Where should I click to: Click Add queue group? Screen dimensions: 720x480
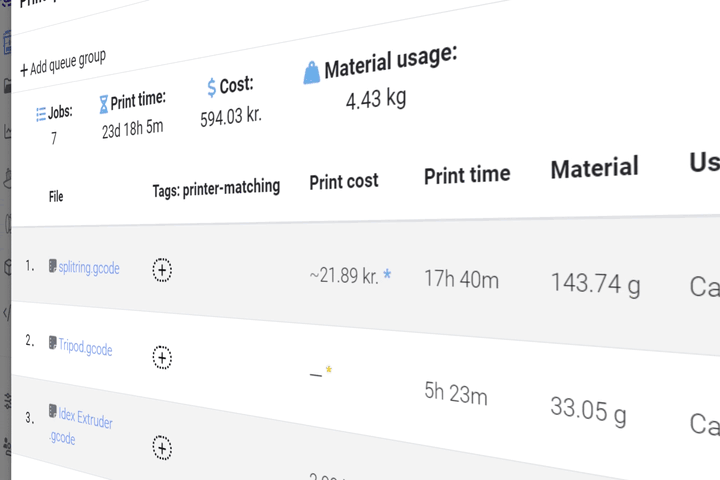pyautogui.click(x=63, y=63)
